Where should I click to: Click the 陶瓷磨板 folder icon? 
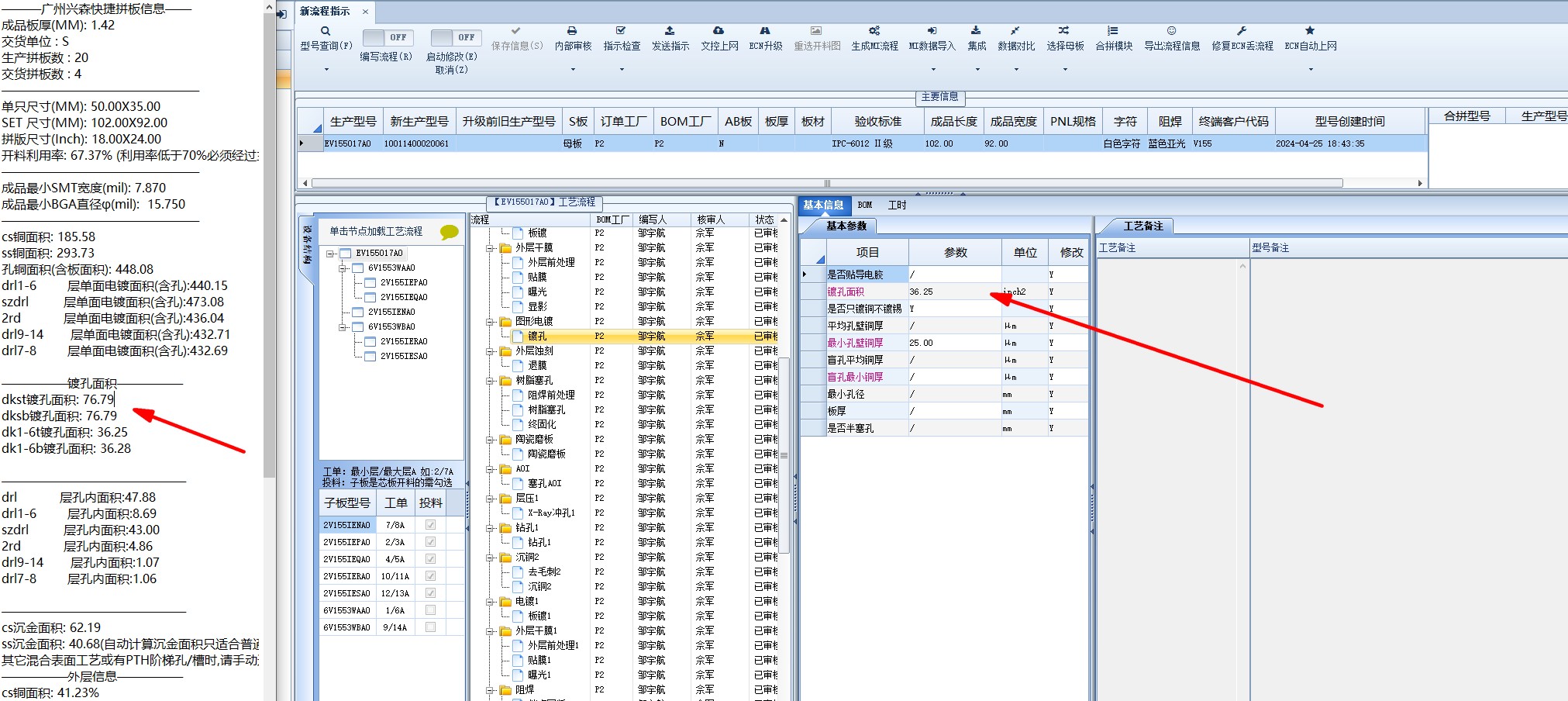tap(506, 440)
